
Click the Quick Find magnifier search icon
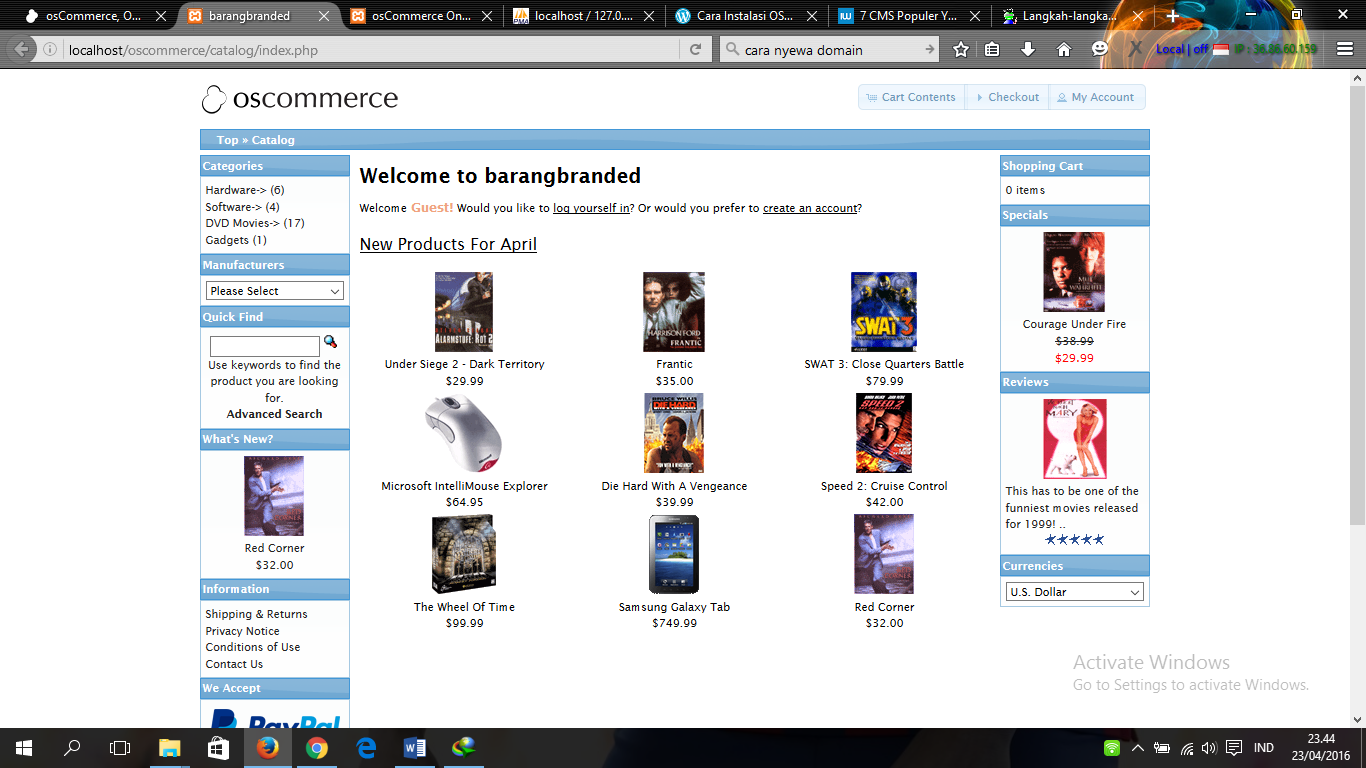click(x=330, y=342)
